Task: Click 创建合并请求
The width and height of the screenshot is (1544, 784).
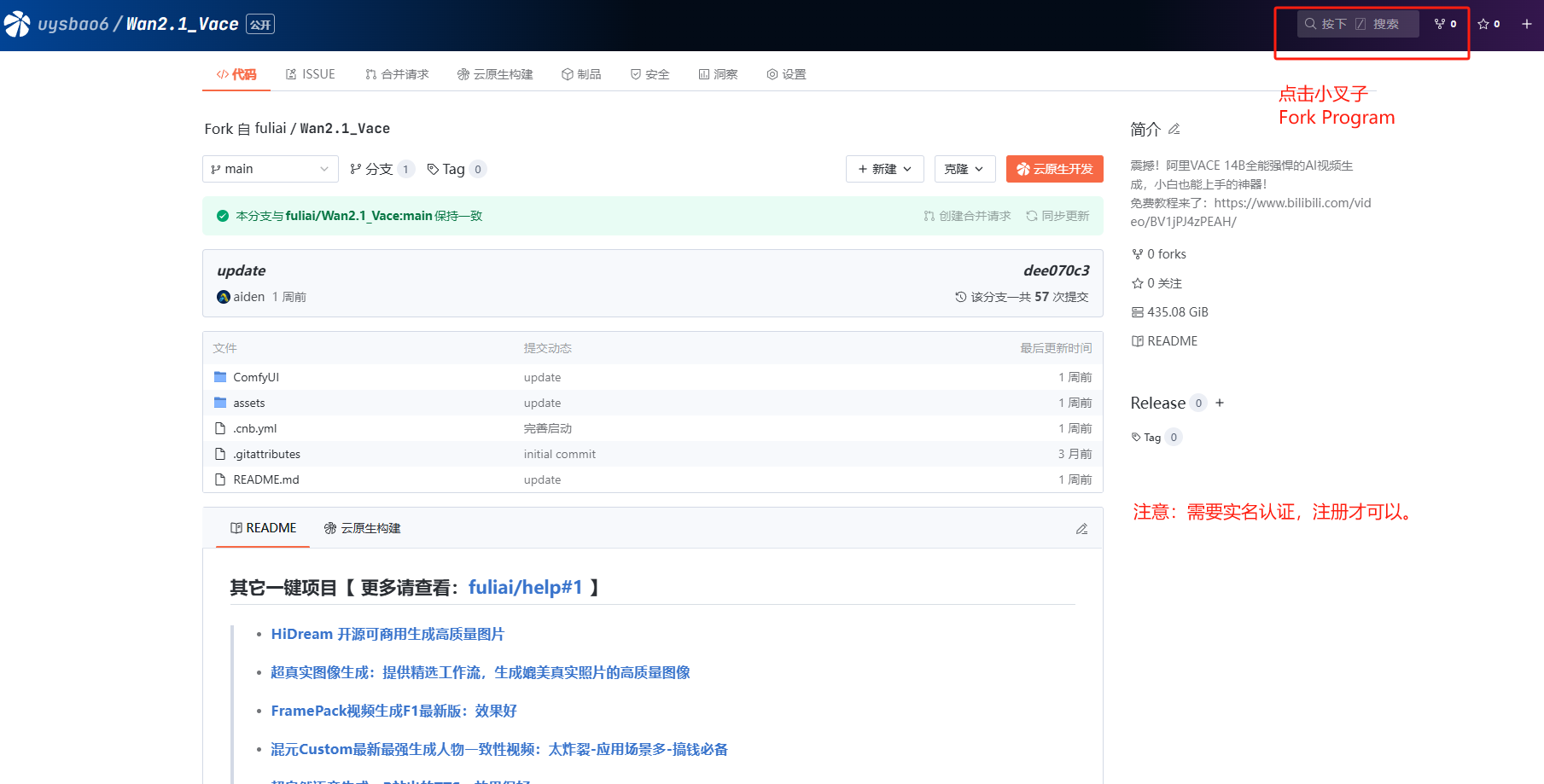Action: pos(967,216)
